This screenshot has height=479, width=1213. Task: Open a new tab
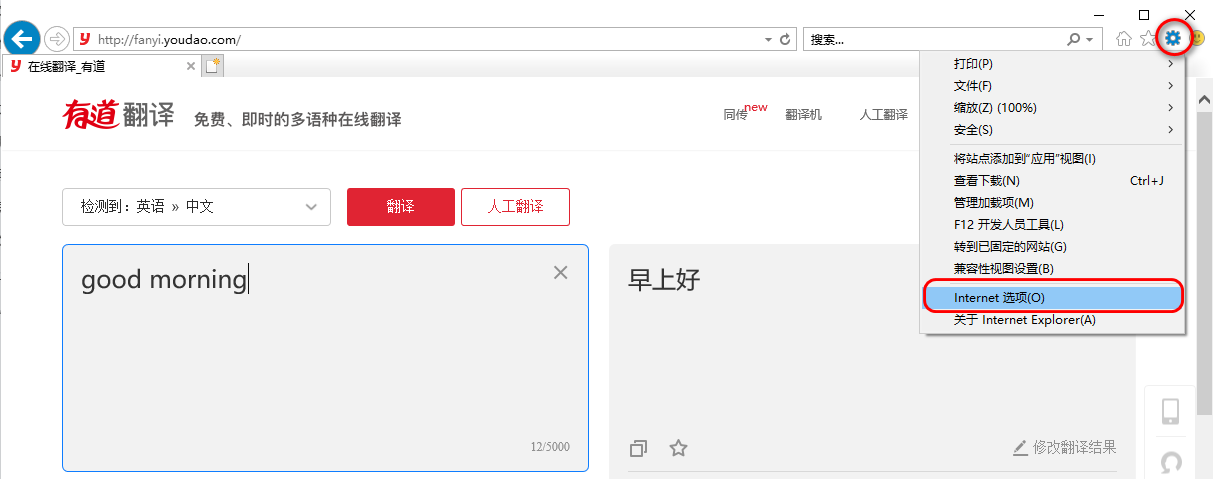click(213, 66)
